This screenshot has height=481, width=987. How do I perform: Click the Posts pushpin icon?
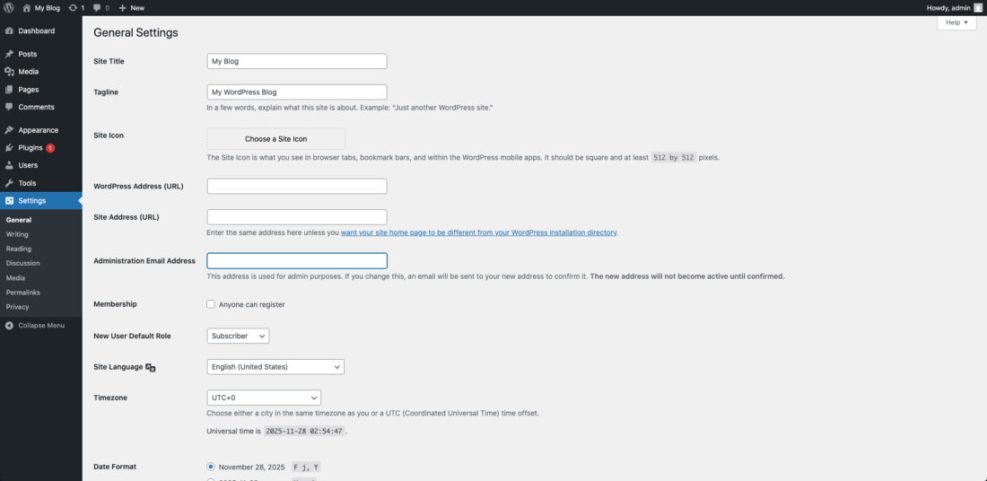9,54
